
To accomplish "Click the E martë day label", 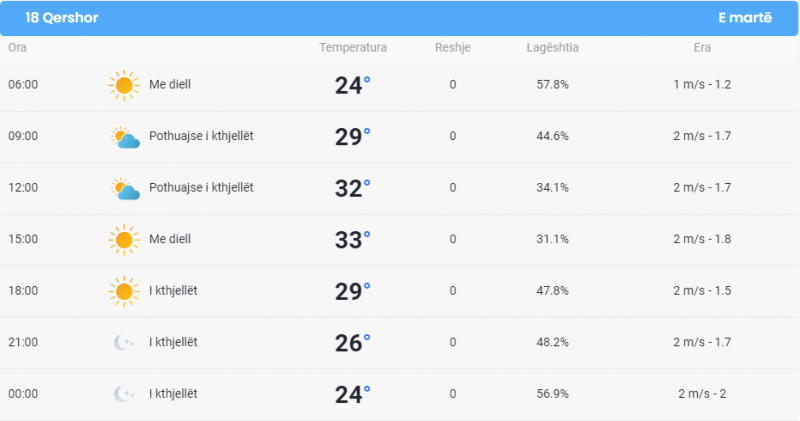I will pos(745,18).
